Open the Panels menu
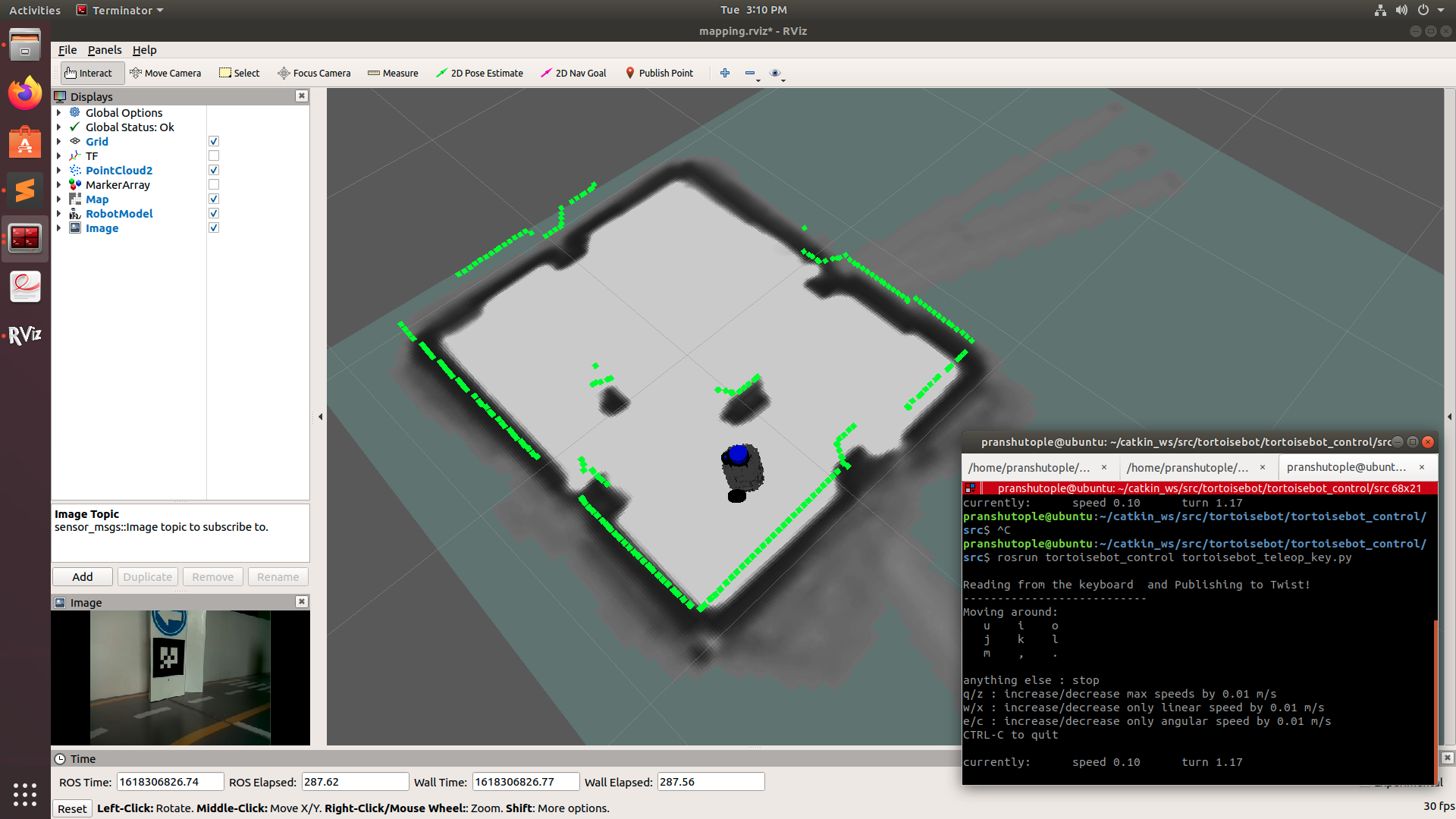 tap(104, 50)
